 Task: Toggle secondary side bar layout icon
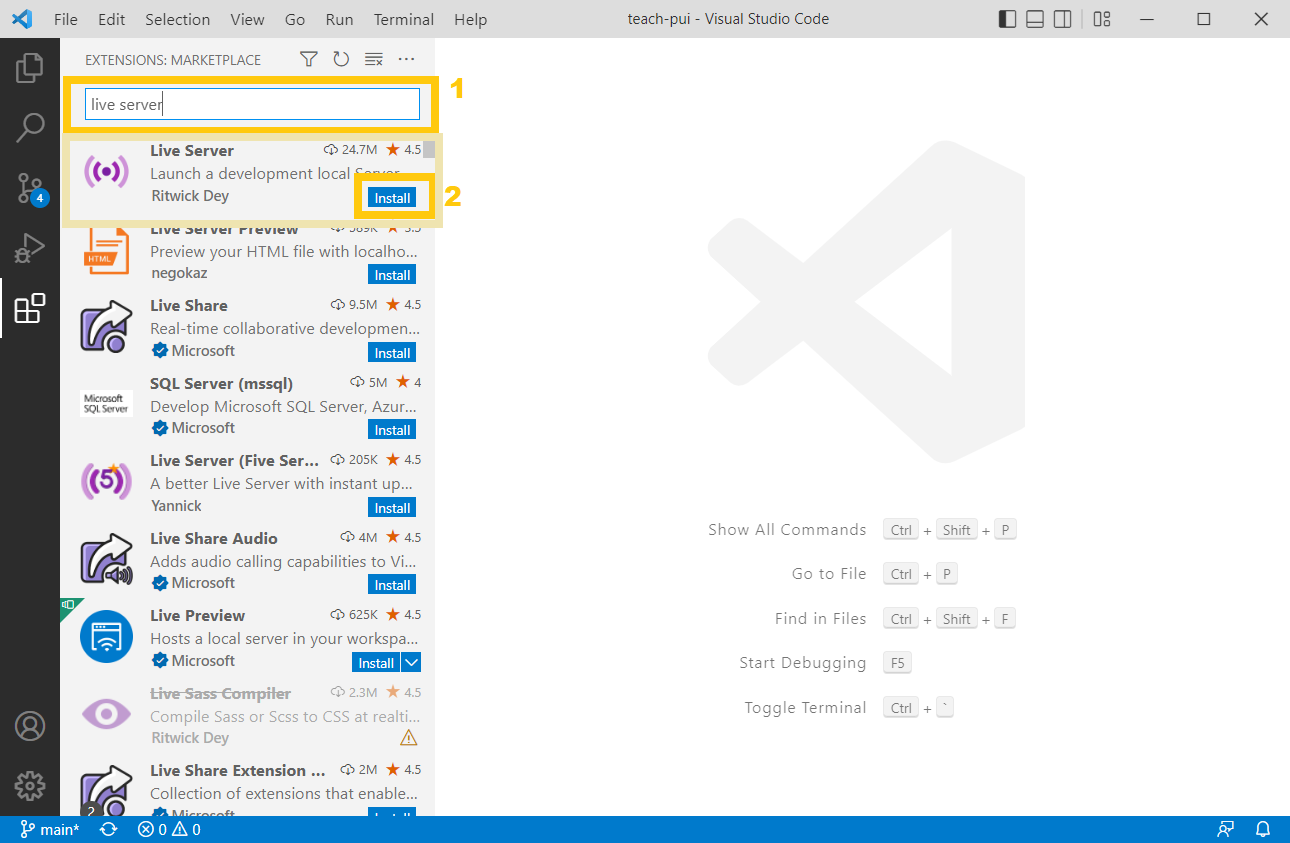[1063, 19]
